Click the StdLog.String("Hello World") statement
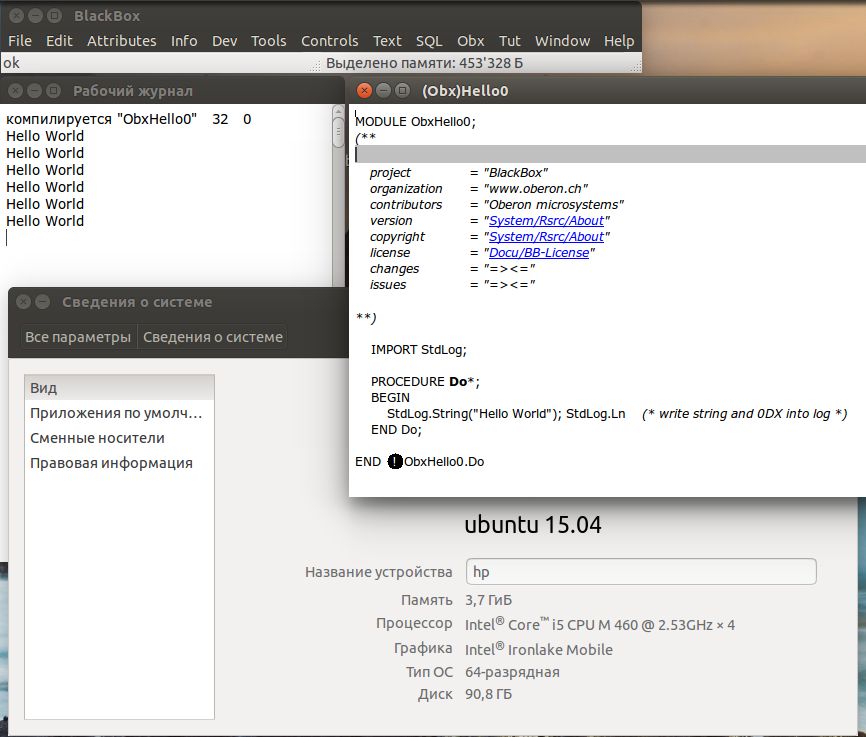The image size is (866, 737). [x=472, y=414]
